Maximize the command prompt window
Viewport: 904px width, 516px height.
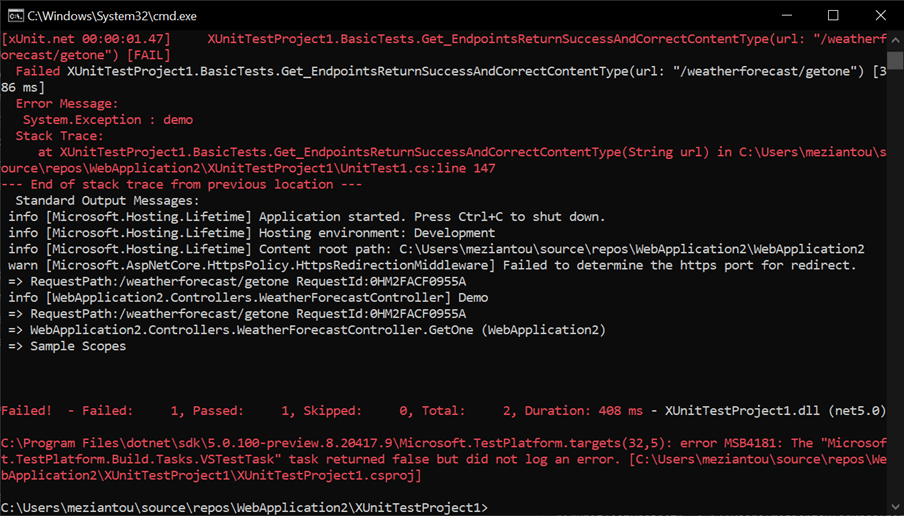pos(833,15)
